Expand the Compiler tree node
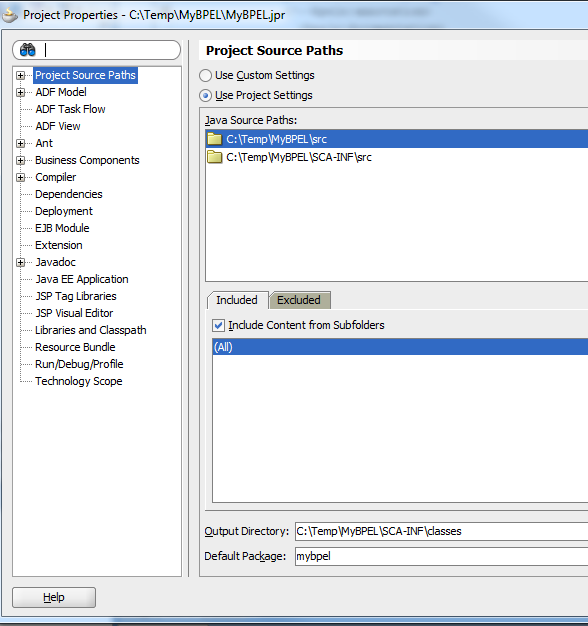This screenshot has width=588, height=626. 20,178
